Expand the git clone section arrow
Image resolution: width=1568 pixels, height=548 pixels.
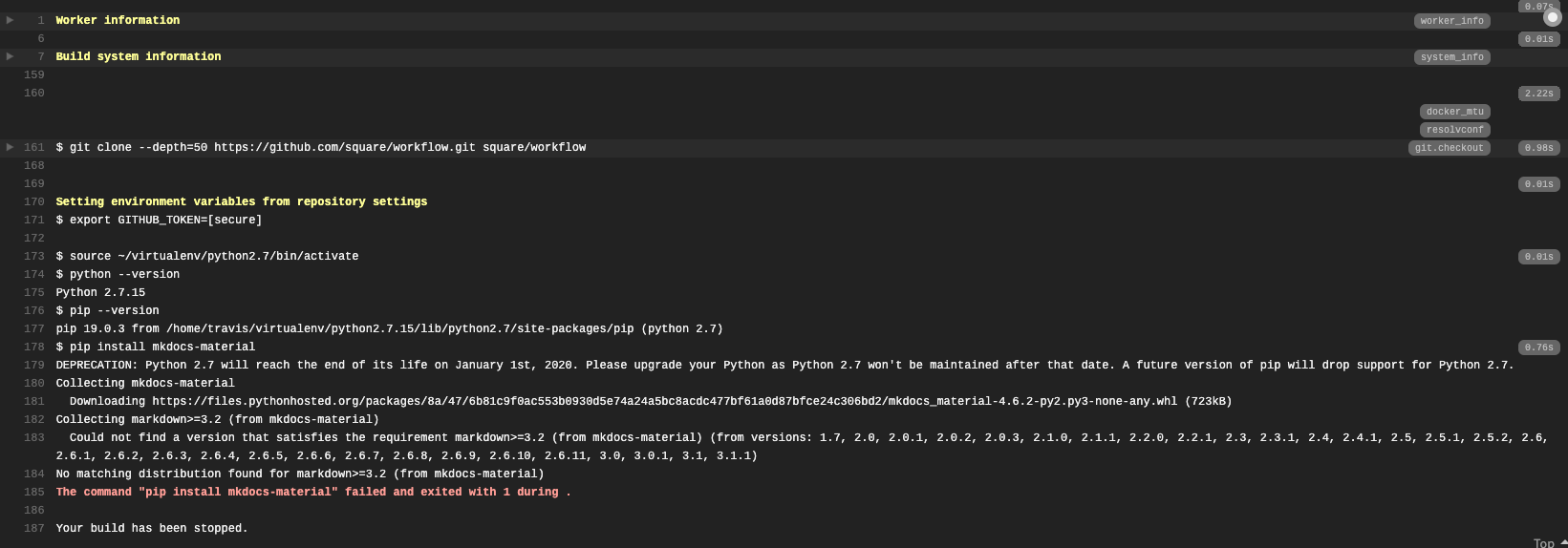[11, 147]
